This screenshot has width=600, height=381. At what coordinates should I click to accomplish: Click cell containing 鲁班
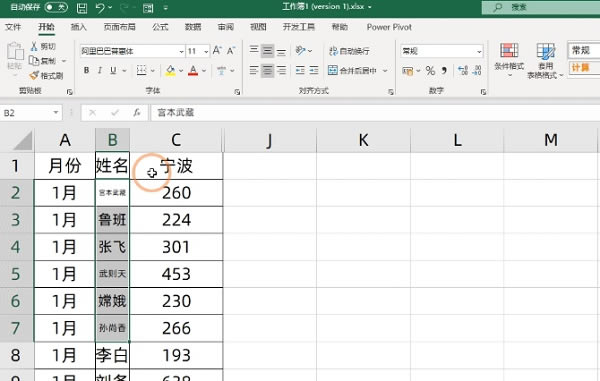(x=112, y=220)
